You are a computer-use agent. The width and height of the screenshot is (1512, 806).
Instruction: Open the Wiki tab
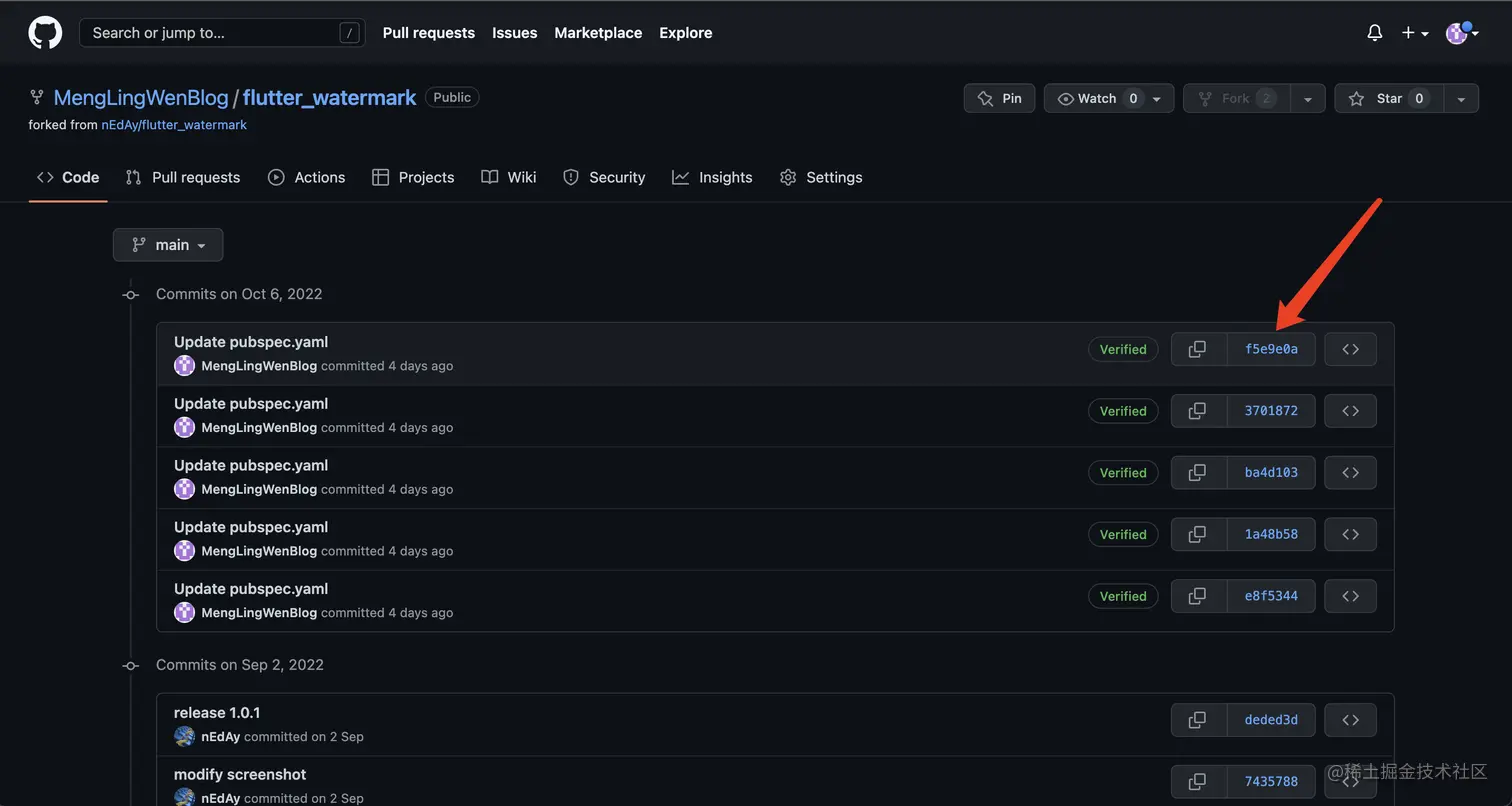click(509, 177)
